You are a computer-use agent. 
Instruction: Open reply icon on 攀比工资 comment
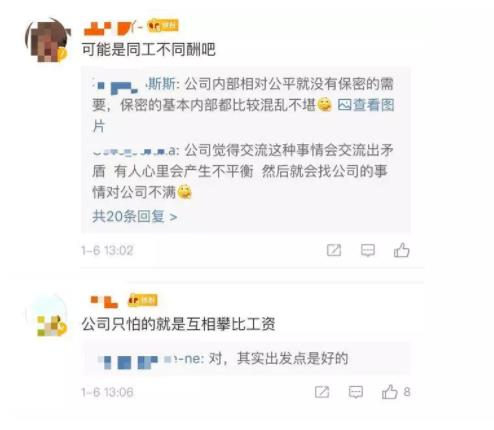pyautogui.click(x=356, y=392)
